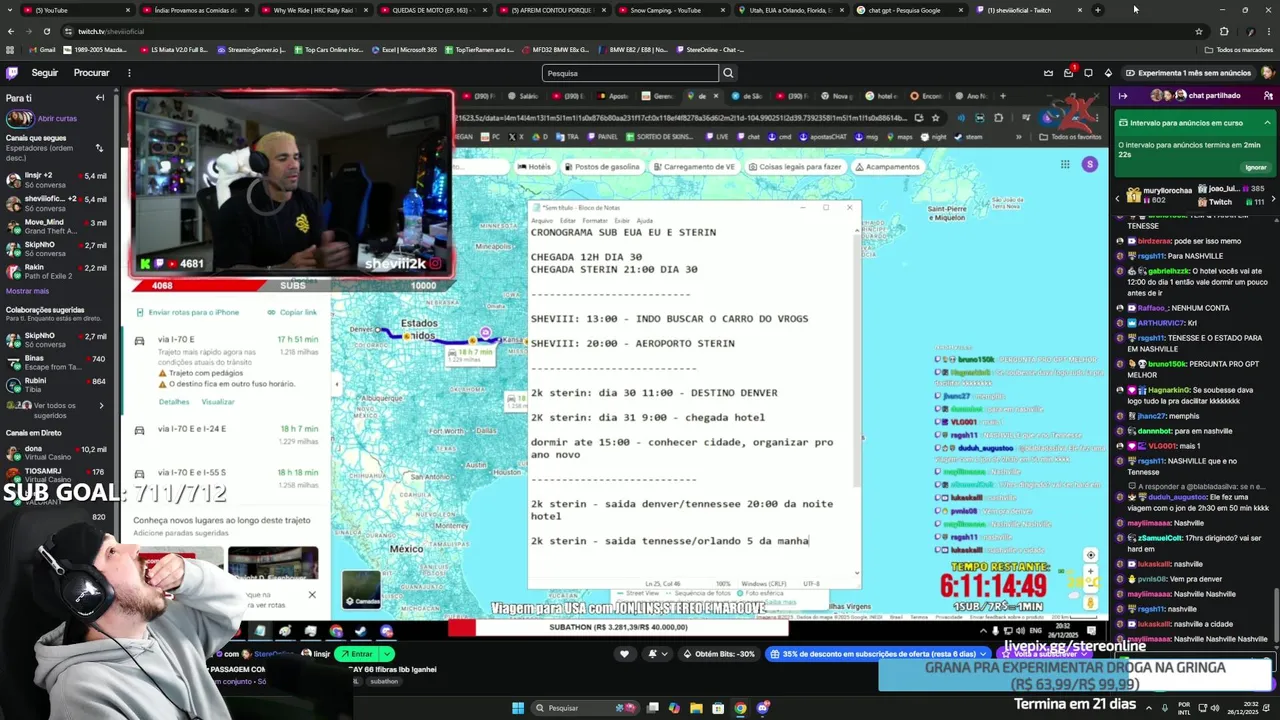The height and width of the screenshot is (720, 1280).
Task: Open the notifications inbox icon
Action: coord(1069,73)
